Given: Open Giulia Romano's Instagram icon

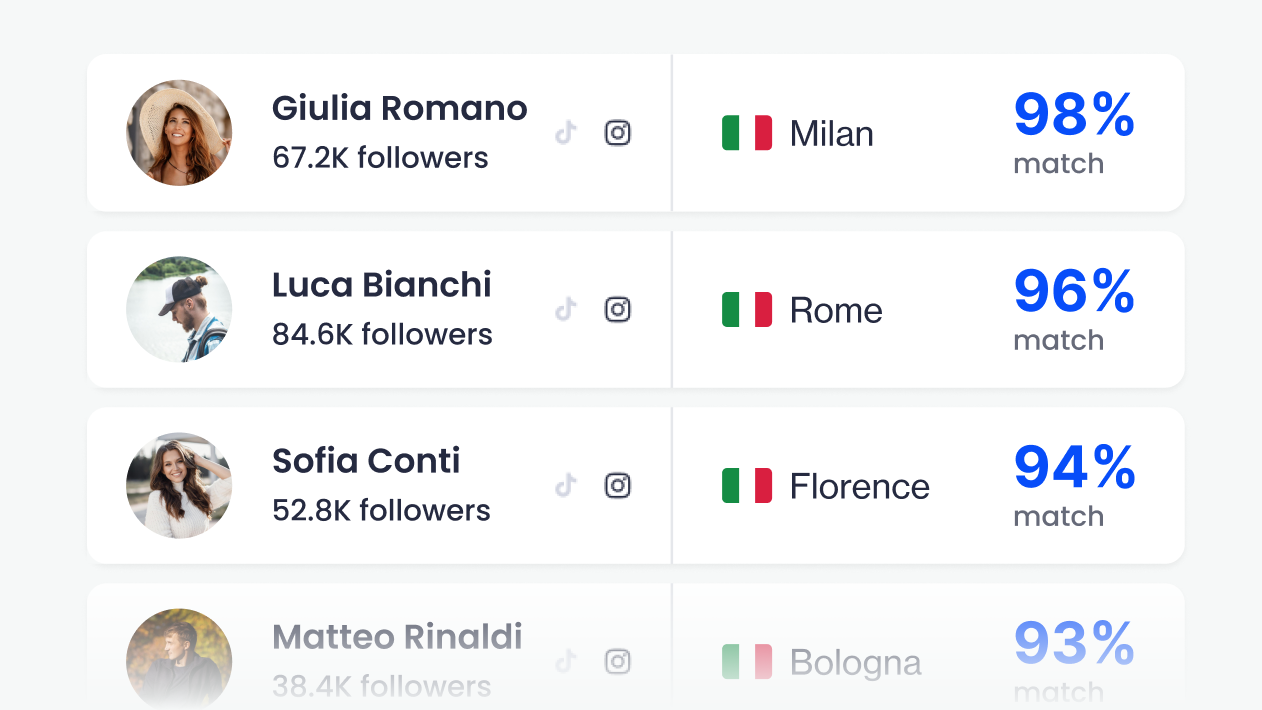Looking at the screenshot, I should [618, 133].
